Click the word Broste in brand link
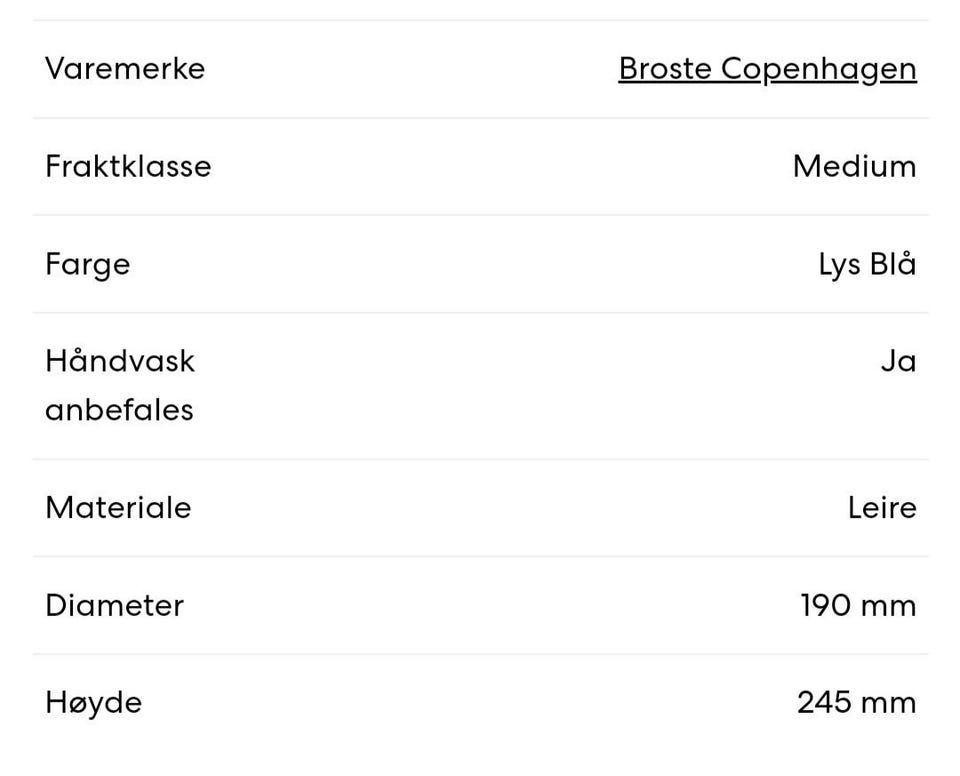 pyautogui.click(x=665, y=69)
